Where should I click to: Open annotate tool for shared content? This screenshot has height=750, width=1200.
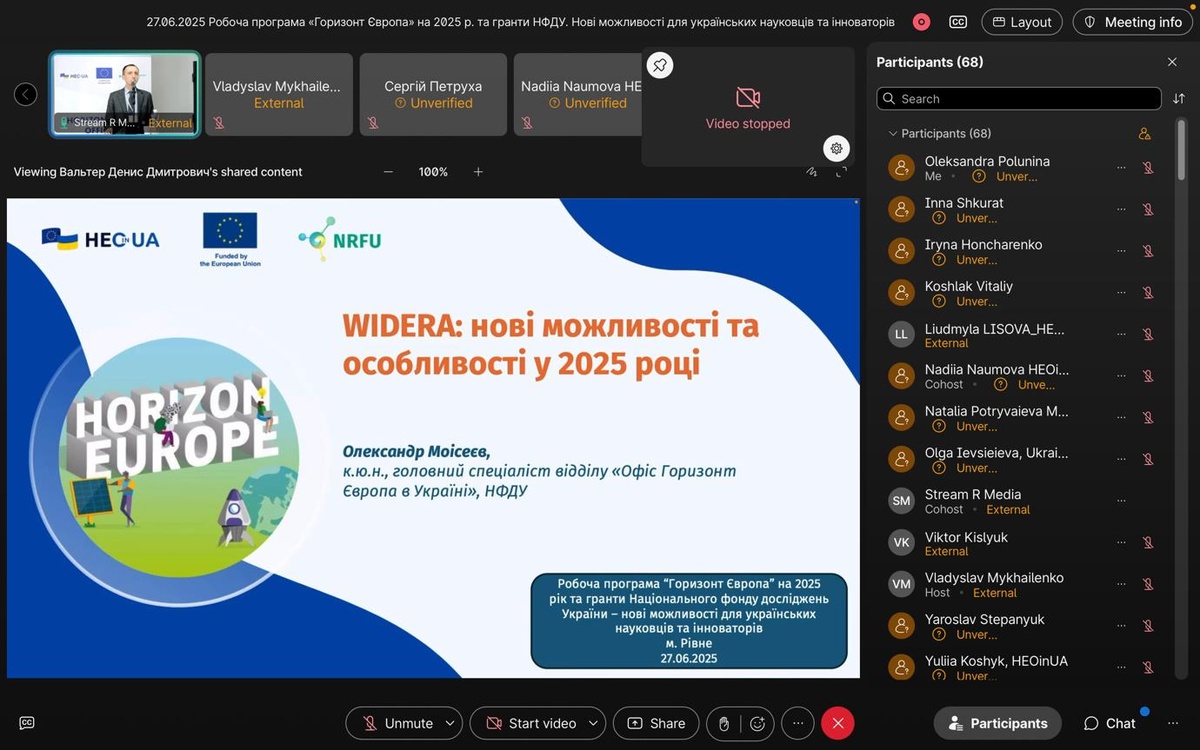click(x=812, y=172)
